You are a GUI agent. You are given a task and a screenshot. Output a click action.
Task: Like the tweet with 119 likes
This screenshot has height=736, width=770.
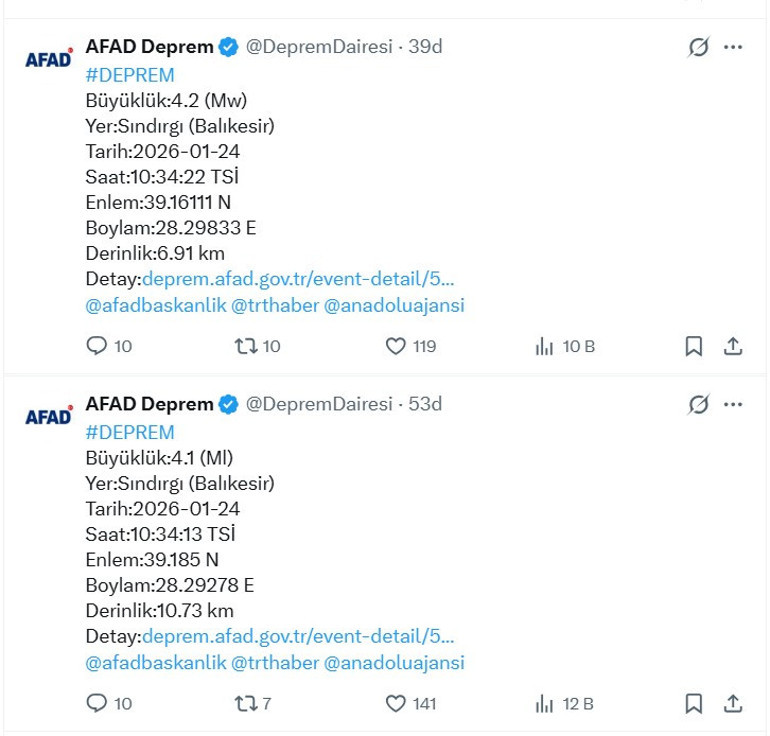(x=396, y=346)
